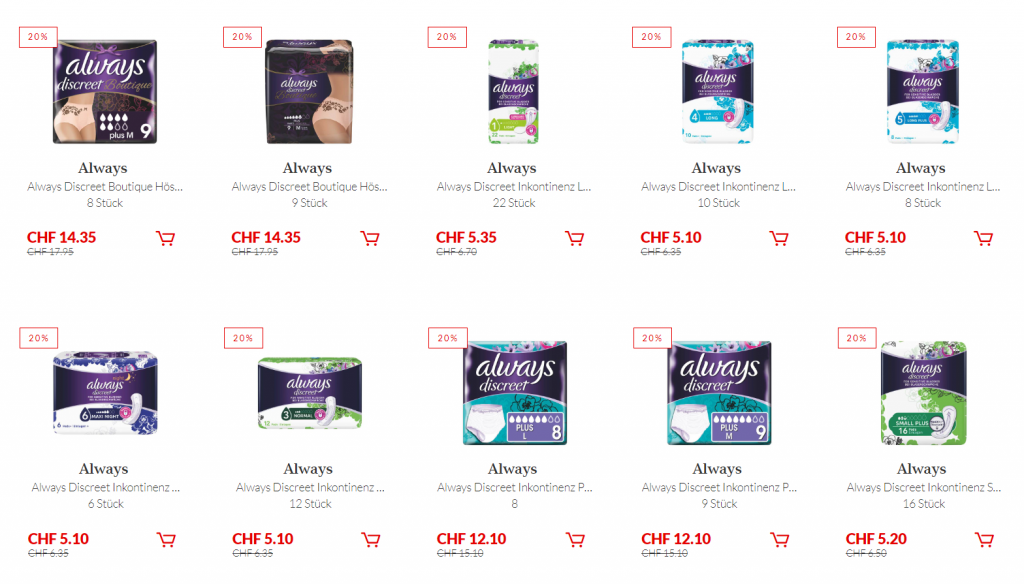Add the top-row 8 Stück CHF 5.10 item to cart

(x=983, y=238)
